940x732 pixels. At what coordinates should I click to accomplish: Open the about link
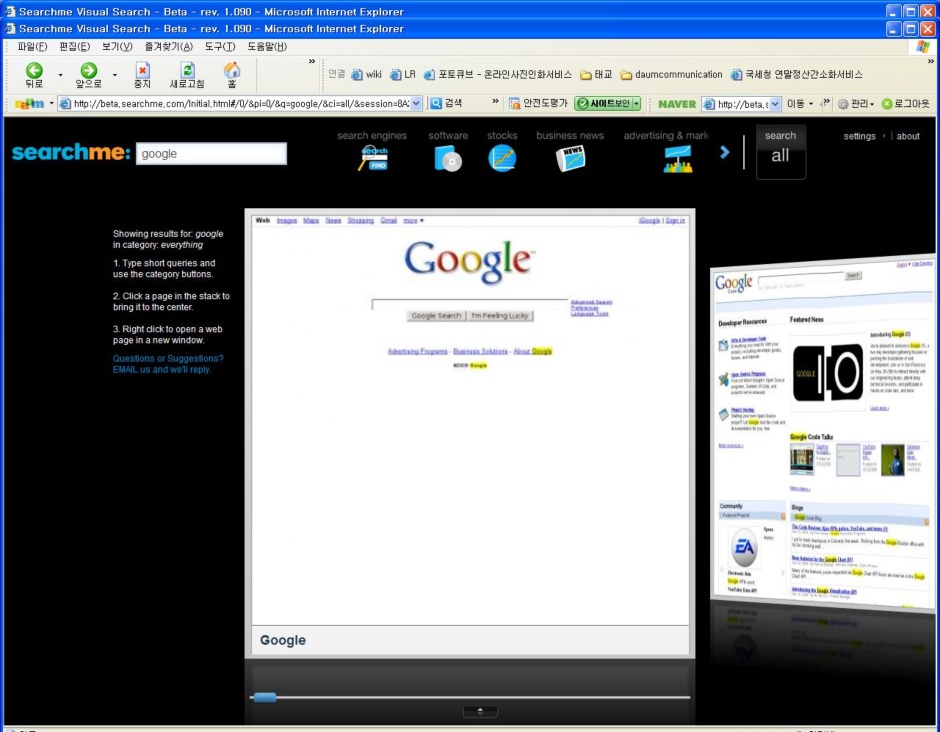pos(908,136)
